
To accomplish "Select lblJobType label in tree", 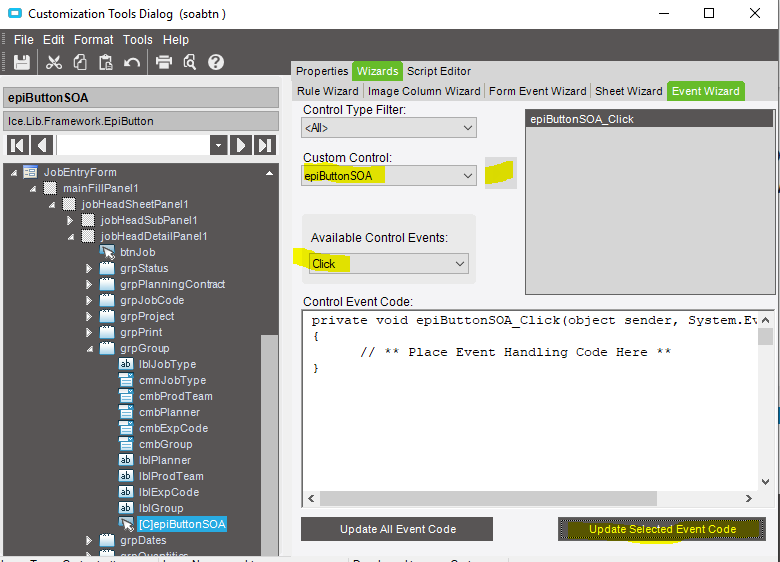I will 167,364.
